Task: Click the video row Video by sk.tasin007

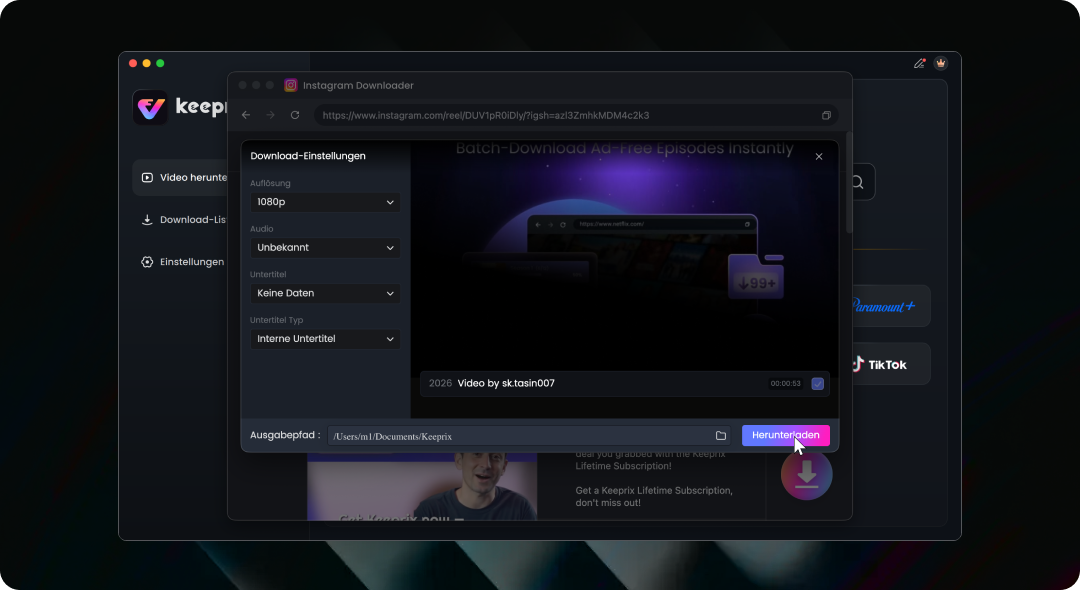Action: tap(625, 383)
